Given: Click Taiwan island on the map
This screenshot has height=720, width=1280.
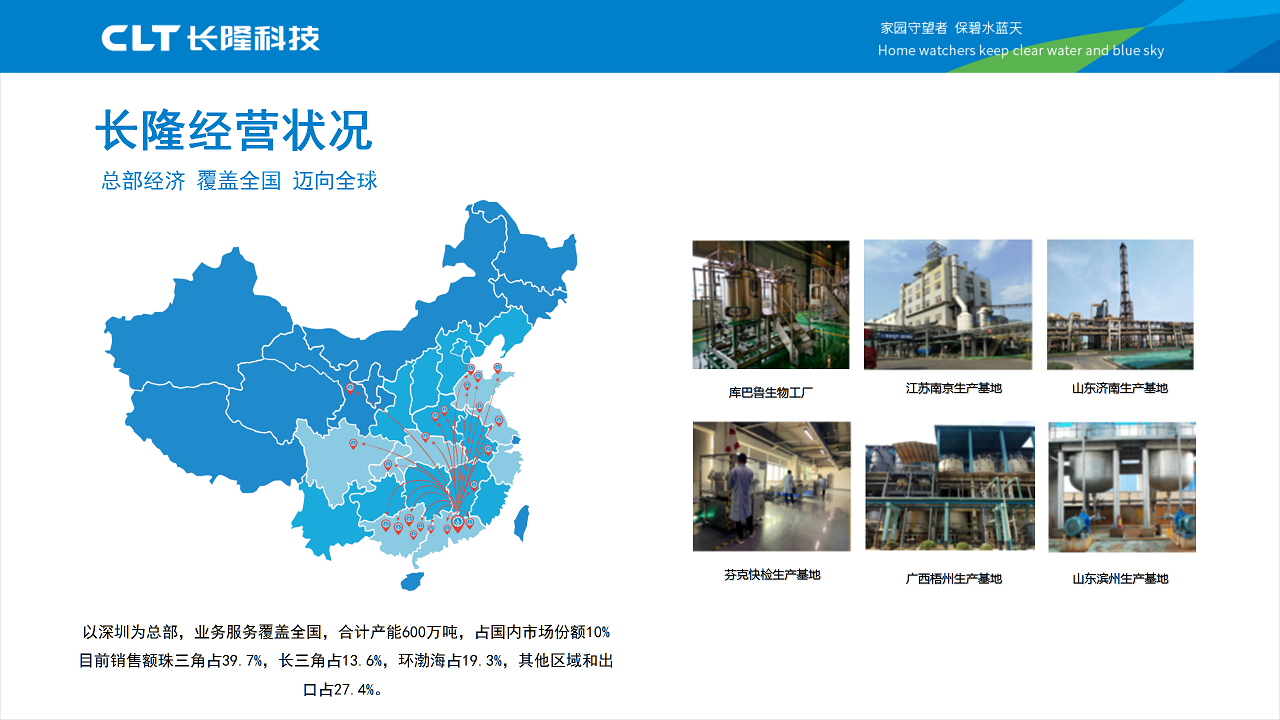Looking at the screenshot, I should pyautogui.click(x=521, y=522).
